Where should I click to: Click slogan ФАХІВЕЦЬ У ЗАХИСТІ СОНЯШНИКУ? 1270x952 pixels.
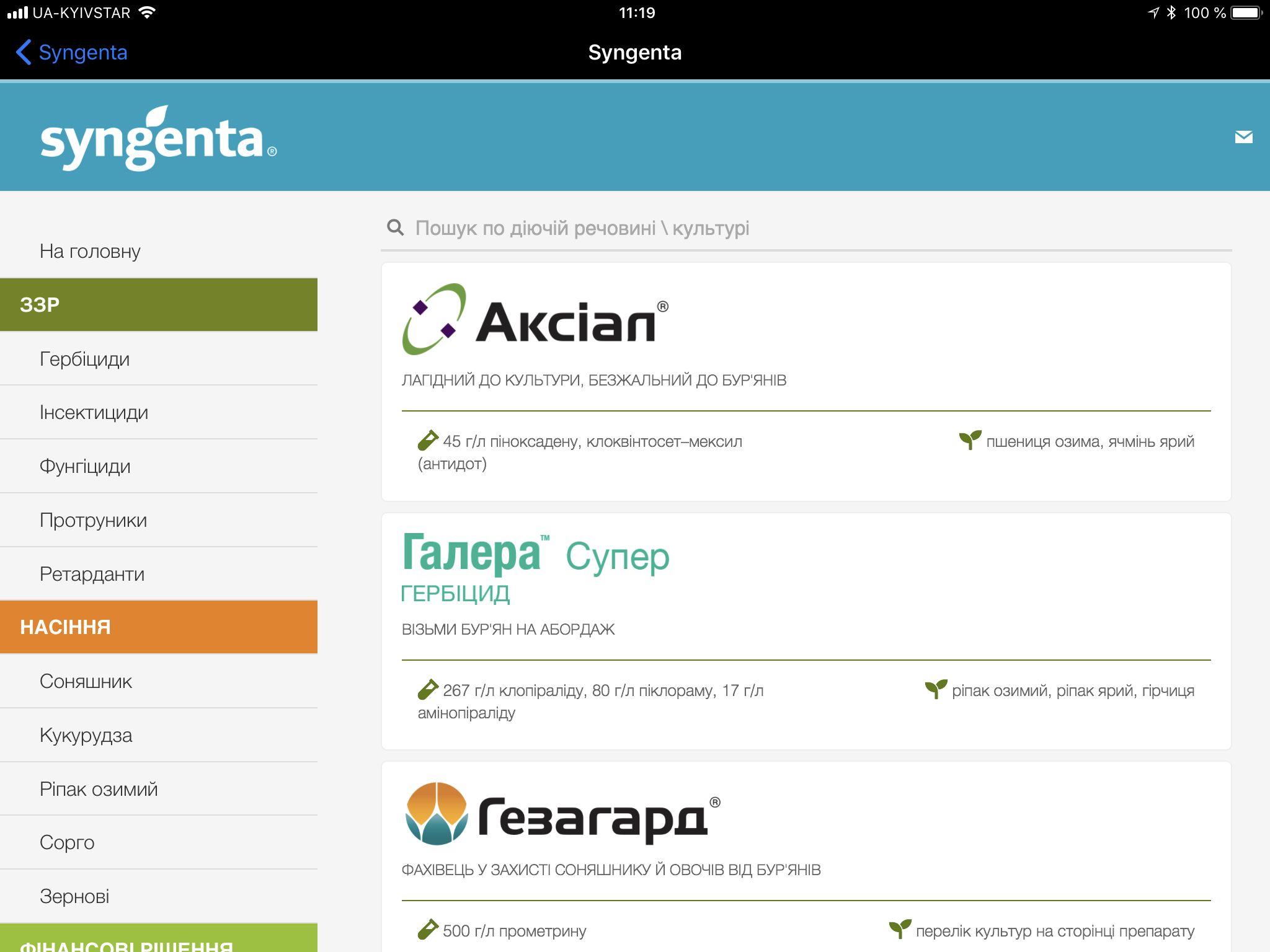611,870
